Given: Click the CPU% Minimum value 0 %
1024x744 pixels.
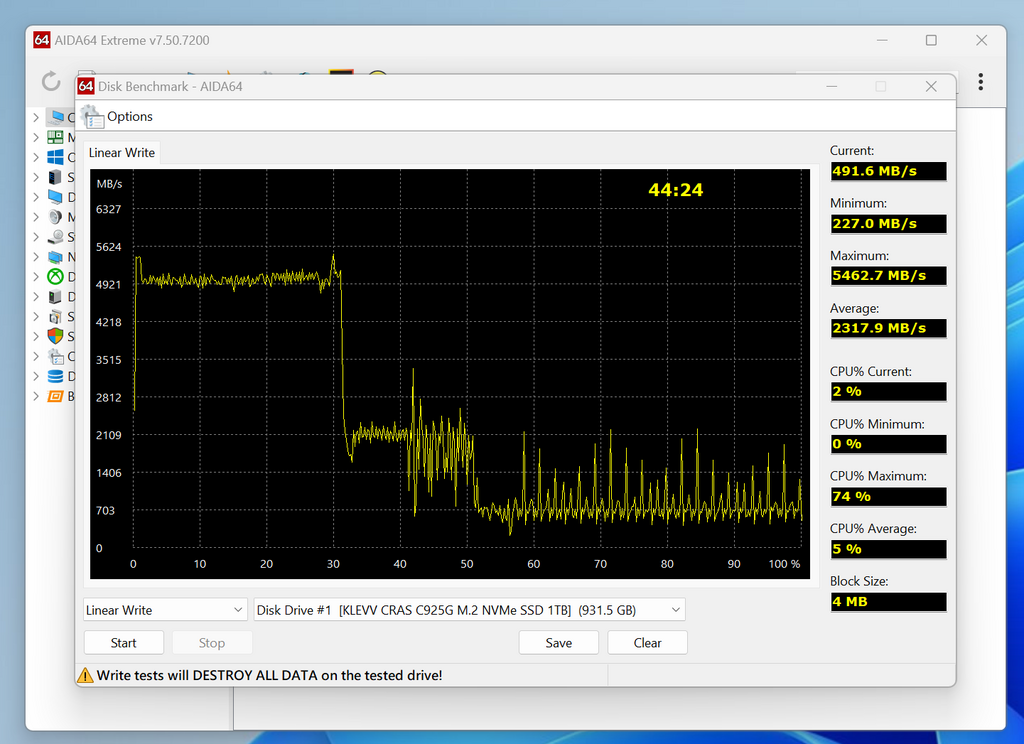Looking at the screenshot, I should pos(888,444).
